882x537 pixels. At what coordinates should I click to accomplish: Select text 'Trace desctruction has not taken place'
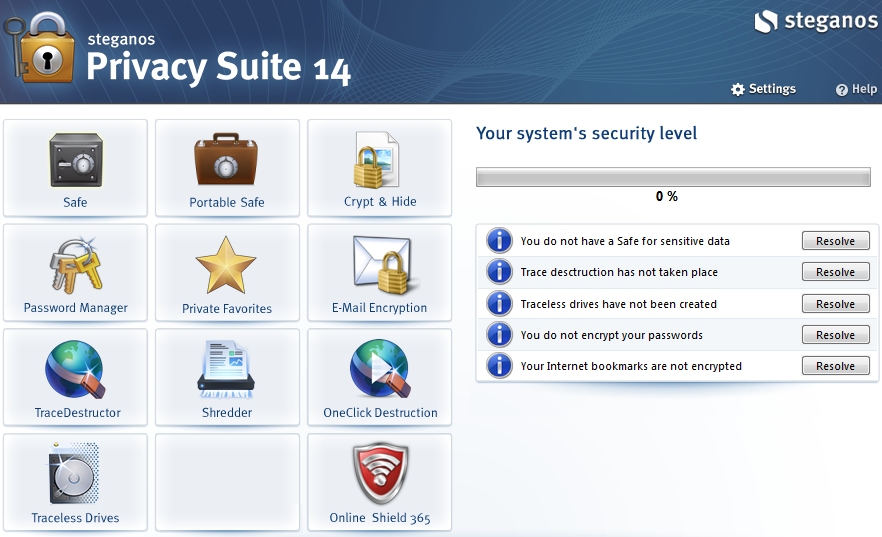pyautogui.click(x=619, y=272)
